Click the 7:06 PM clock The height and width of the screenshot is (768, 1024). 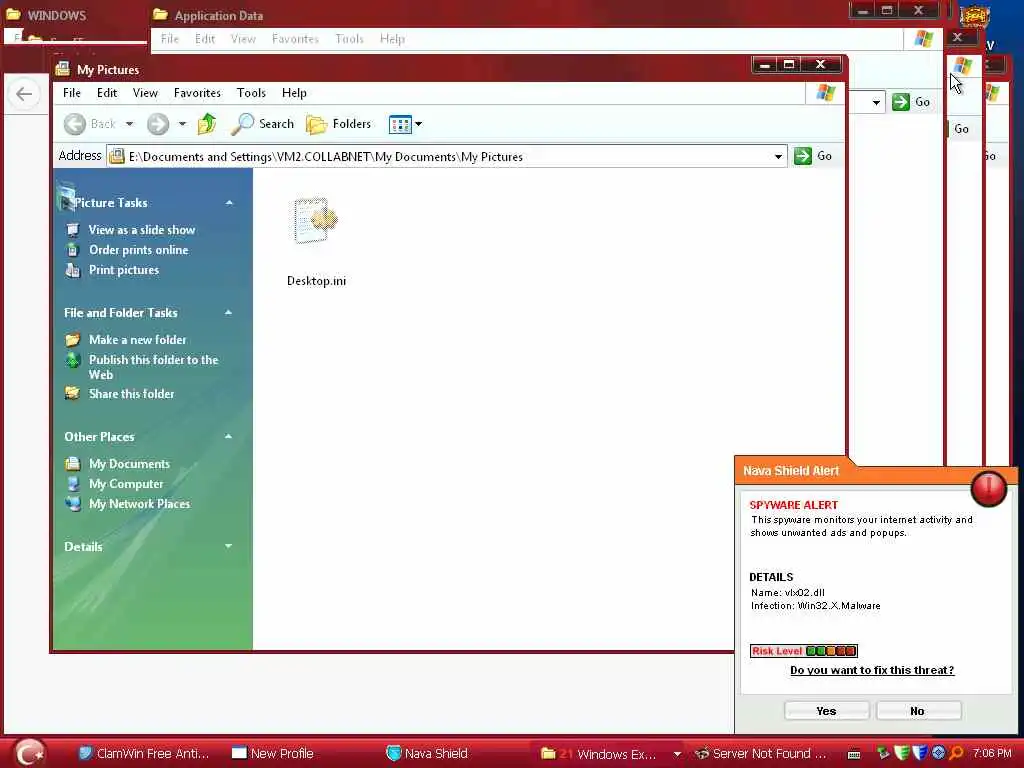[991, 754]
